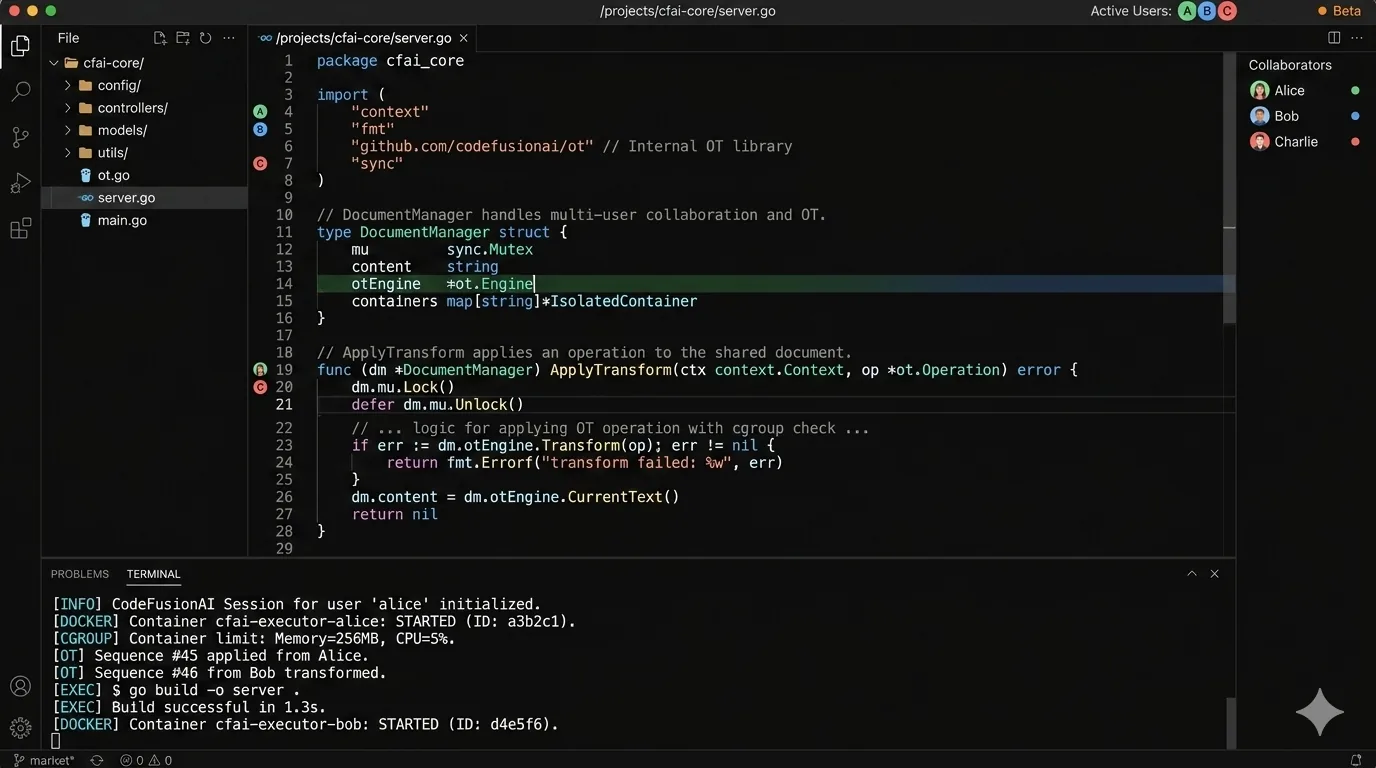This screenshot has height=768, width=1376.
Task: Close the terminal panel
Action: click(x=1215, y=574)
